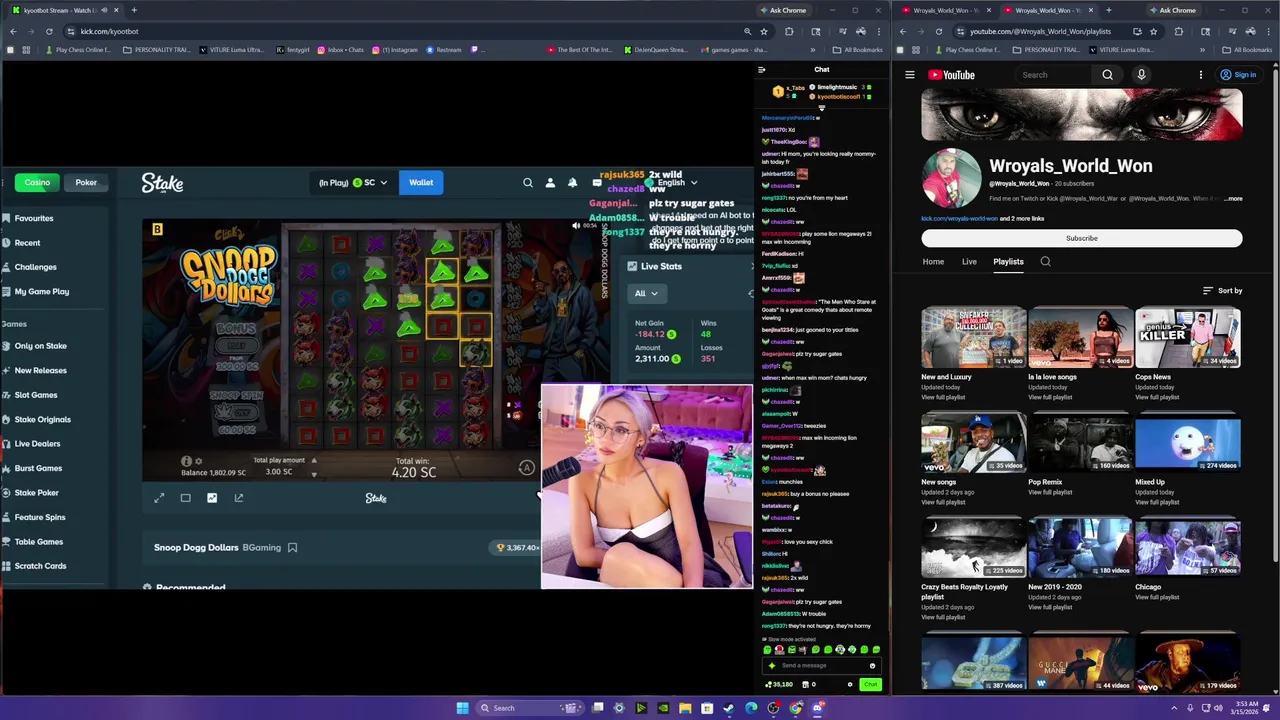
Task: Open Challenges in Stake sidebar
Action: pos(35,267)
